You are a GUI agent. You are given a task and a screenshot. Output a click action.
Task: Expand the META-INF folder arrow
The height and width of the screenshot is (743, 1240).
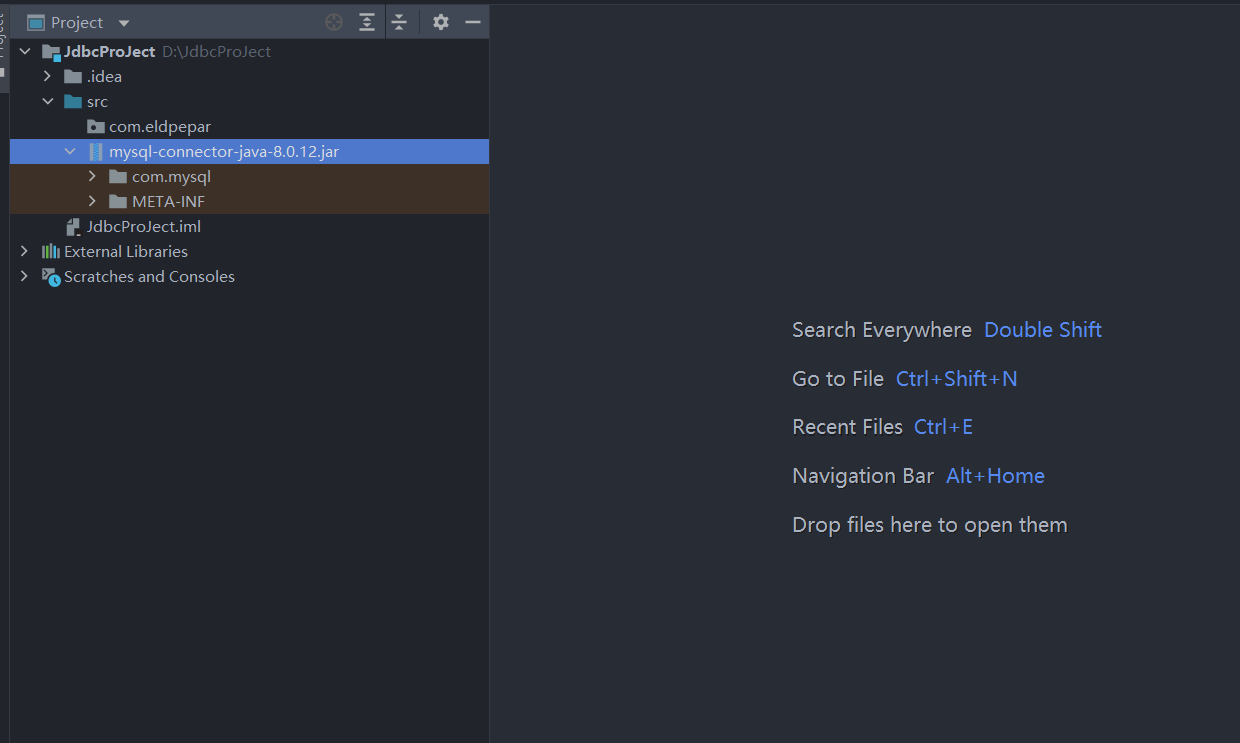pyautogui.click(x=92, y=201)
